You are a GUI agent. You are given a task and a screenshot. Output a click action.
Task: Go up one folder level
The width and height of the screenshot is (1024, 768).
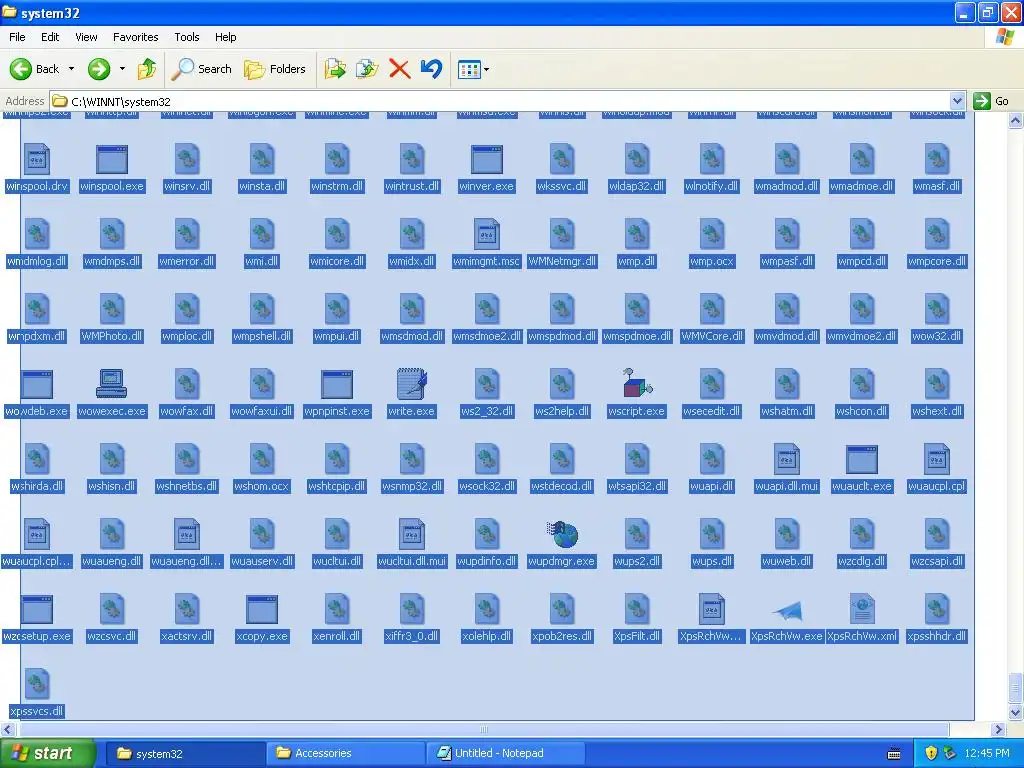[147, 69]
